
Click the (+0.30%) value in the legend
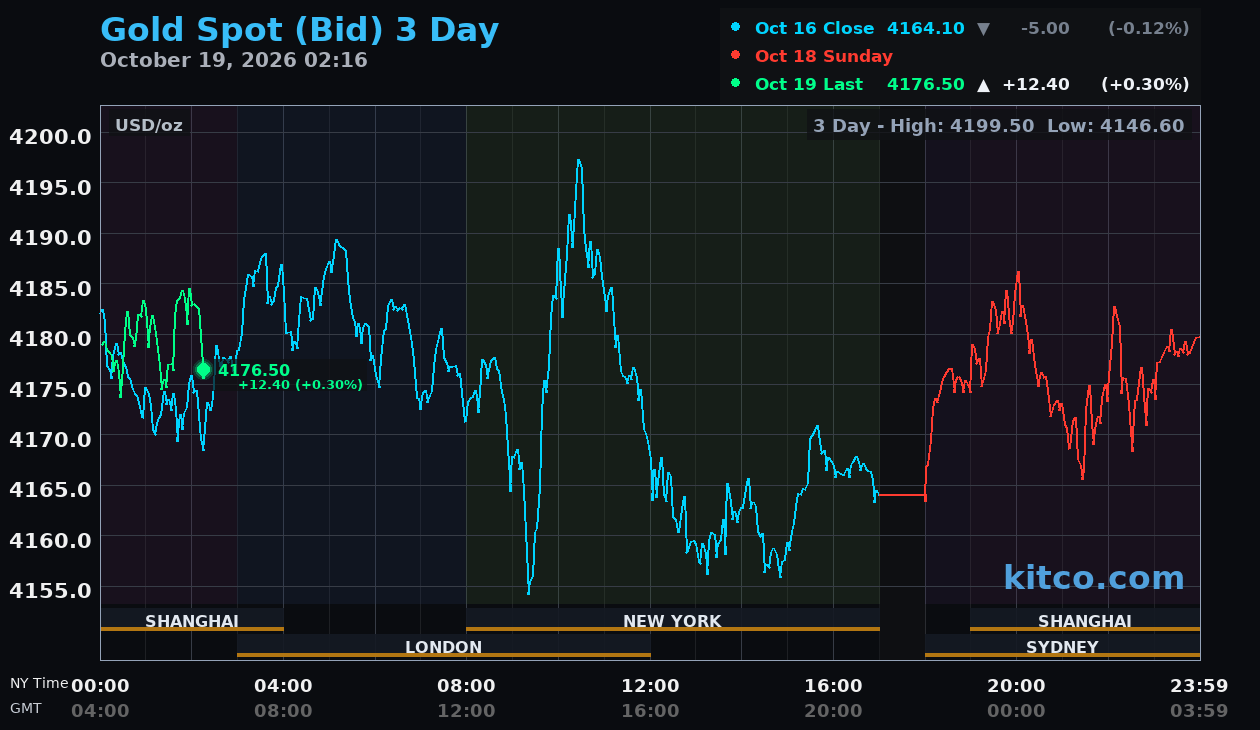1145,84
